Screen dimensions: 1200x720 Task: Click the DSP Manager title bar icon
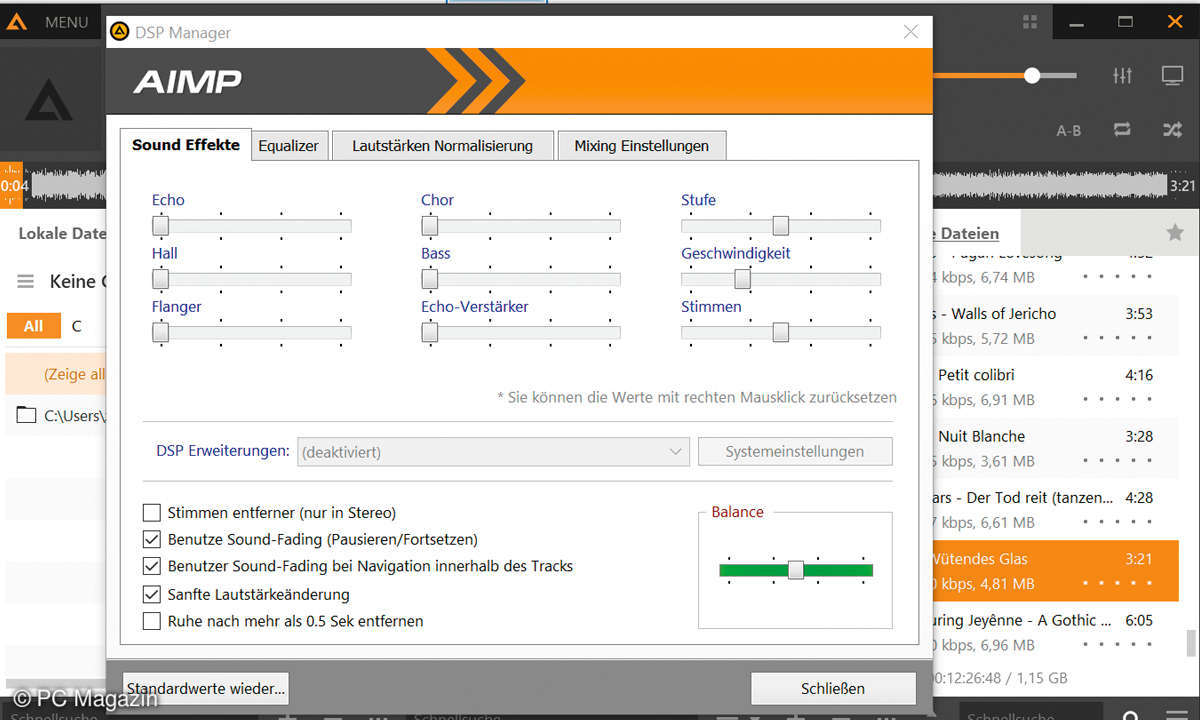click(x=120, y=32)
